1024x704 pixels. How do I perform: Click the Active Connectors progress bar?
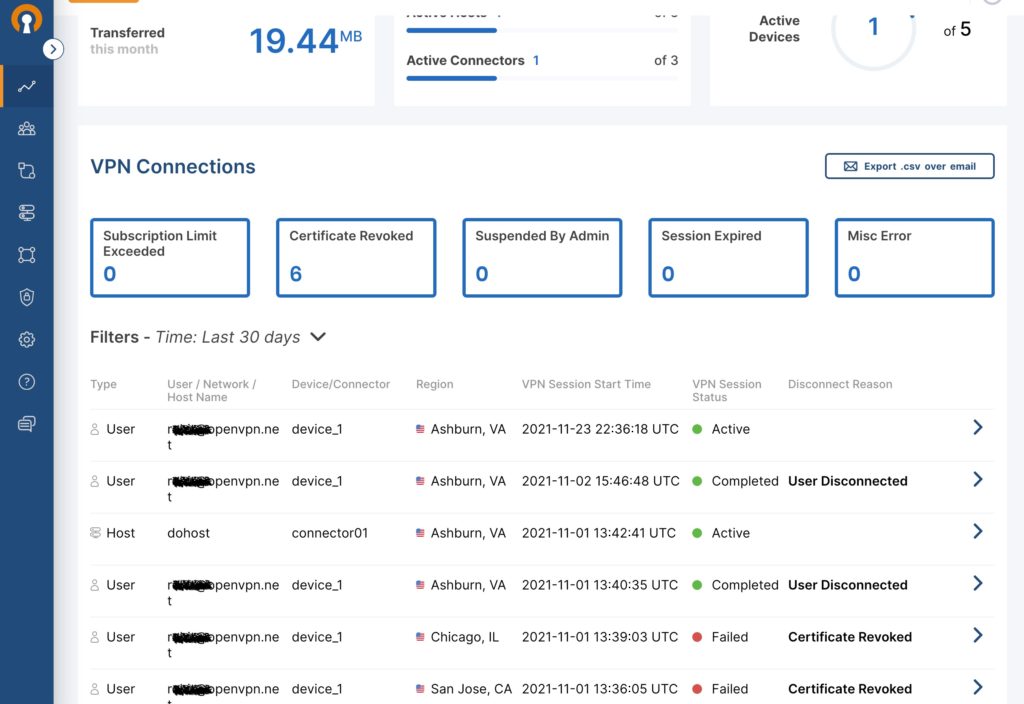click(542, 78)
